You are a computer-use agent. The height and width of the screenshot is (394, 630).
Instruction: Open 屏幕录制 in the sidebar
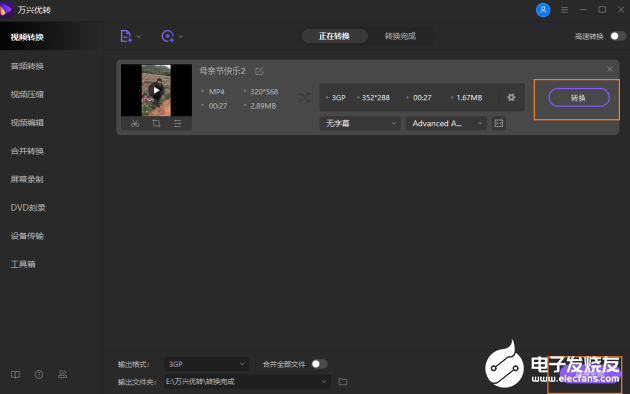(27, 179)
